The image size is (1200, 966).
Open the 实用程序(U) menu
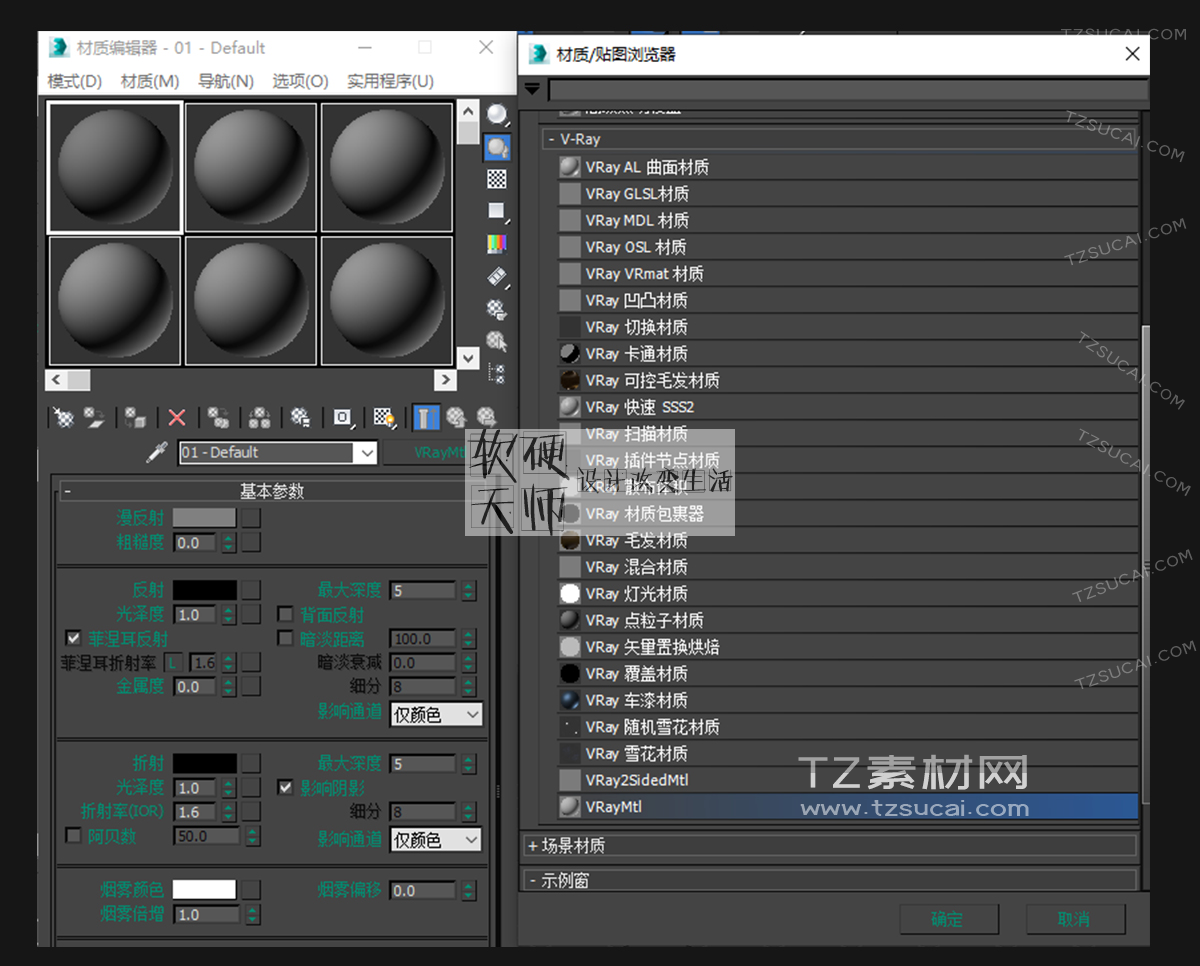[x=390, y=81]
